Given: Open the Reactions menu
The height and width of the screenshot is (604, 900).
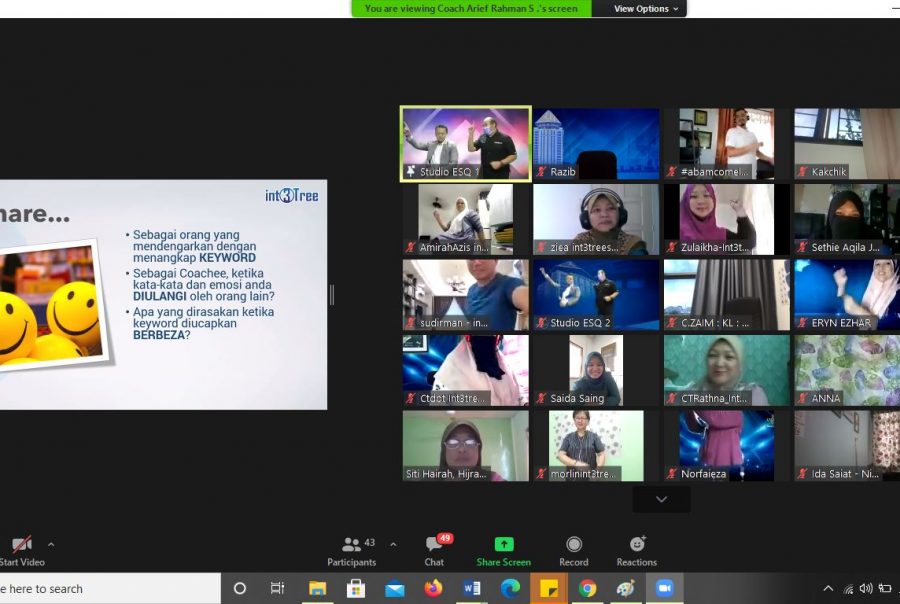Looking at the screenshot, I should click(637, 550).
